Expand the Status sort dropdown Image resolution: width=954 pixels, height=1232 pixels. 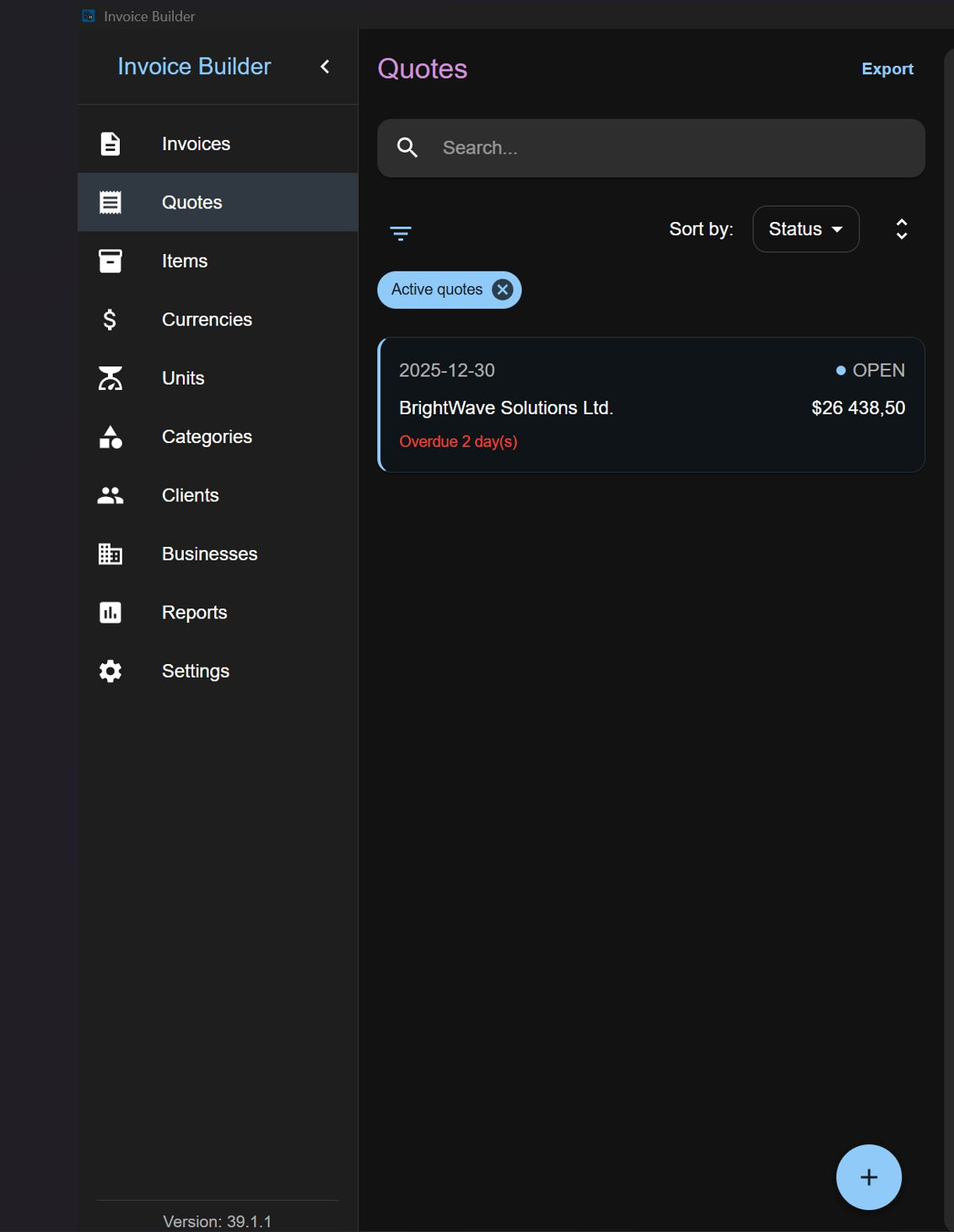pos(806,229)
